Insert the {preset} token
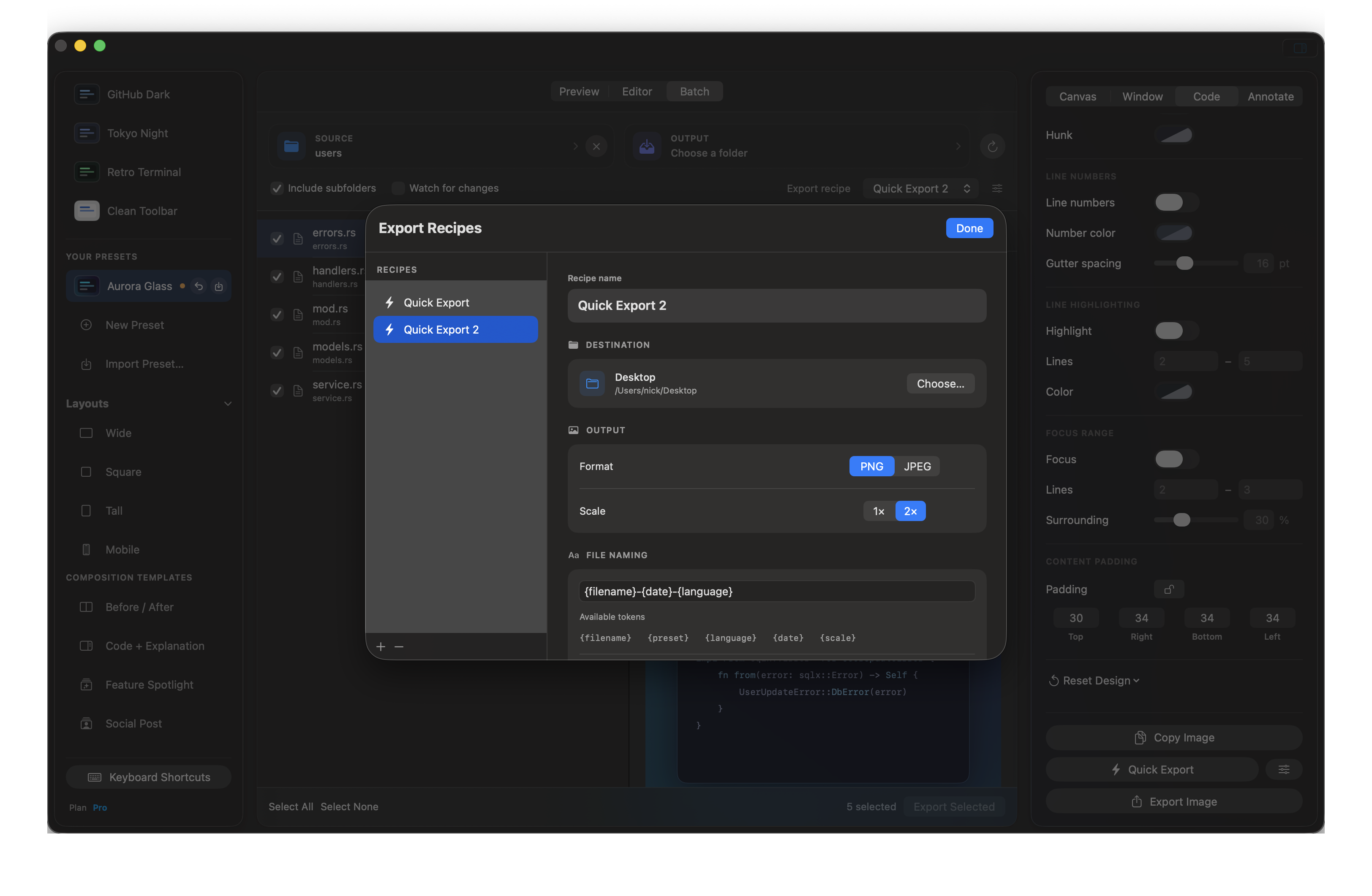The image size is (1372, 896). point(667,638)
